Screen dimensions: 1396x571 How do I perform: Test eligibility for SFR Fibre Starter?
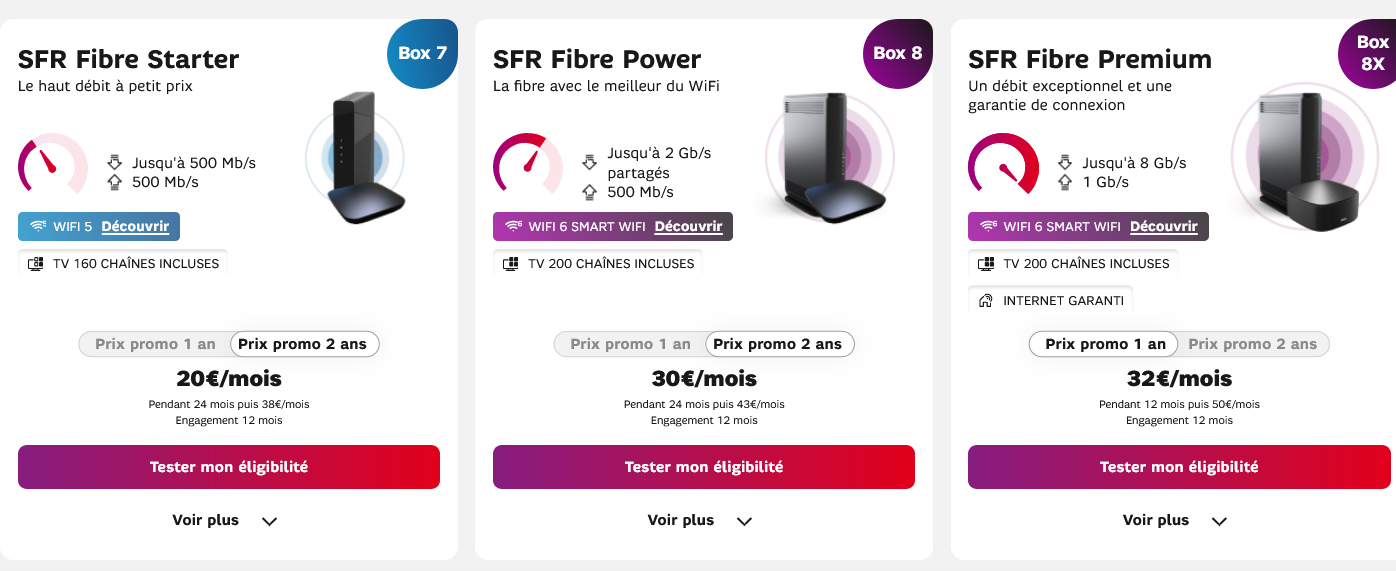[x=229, y=467]
